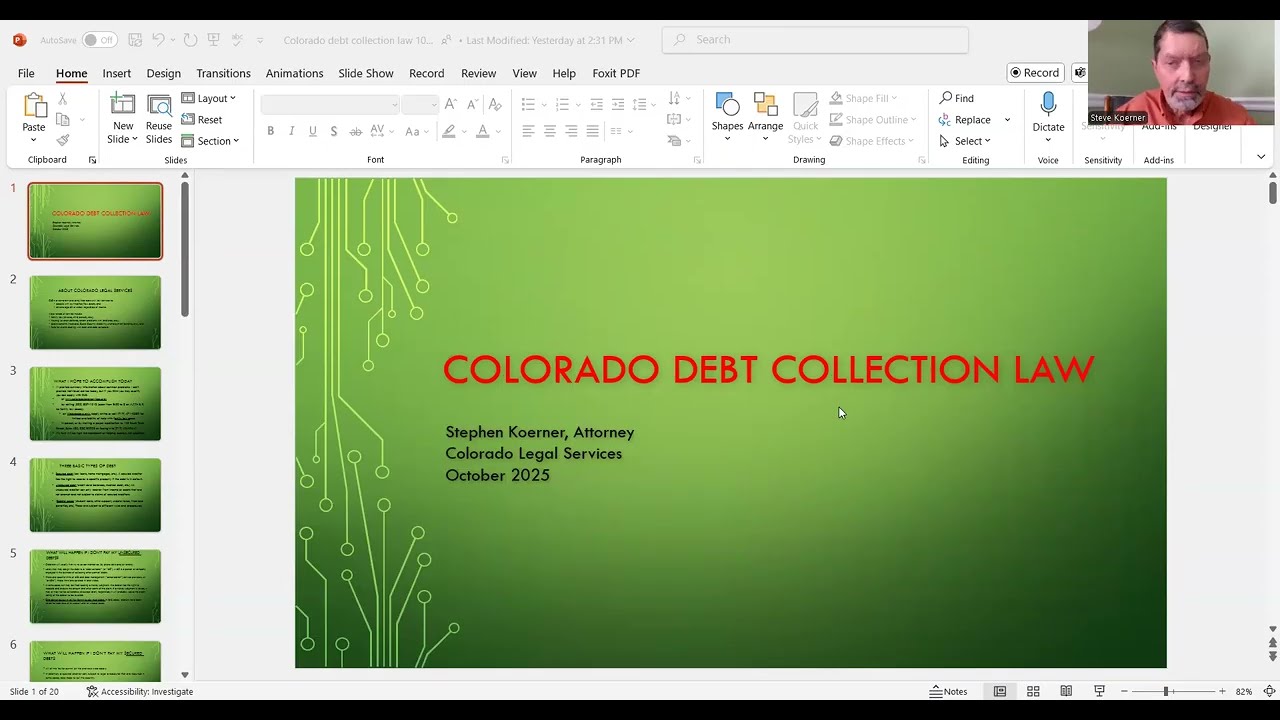Toggle text Shadow formatting
This screenshot has width=1280, height=720.
pyautogui.click(x=333, y=131)
